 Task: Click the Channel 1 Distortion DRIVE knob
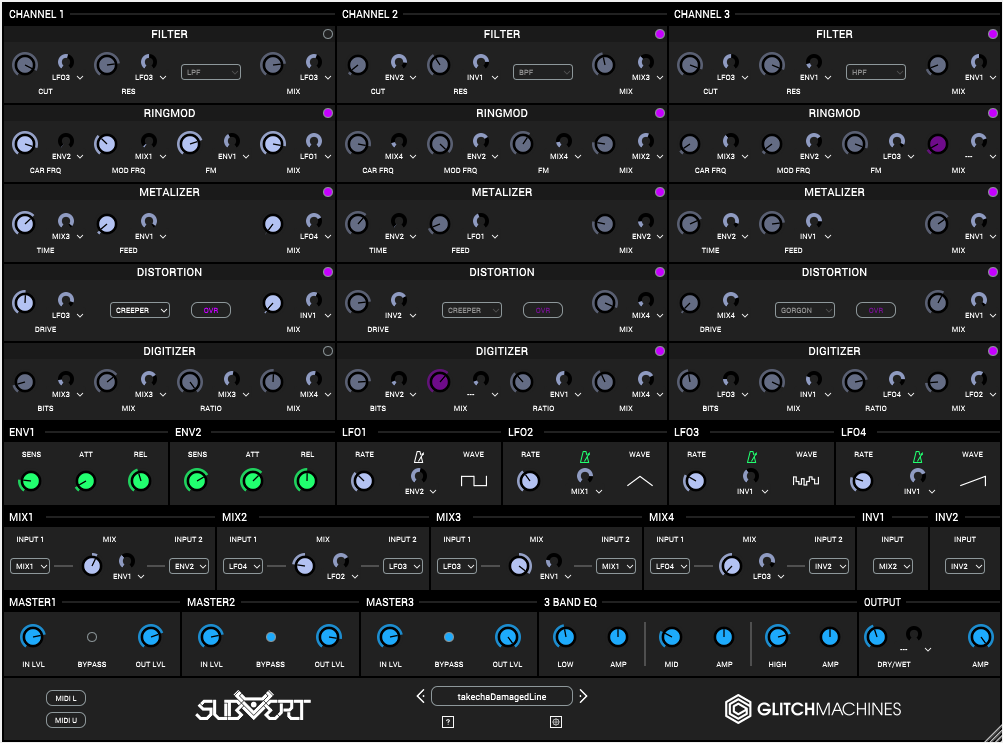[x=24, y=302]
